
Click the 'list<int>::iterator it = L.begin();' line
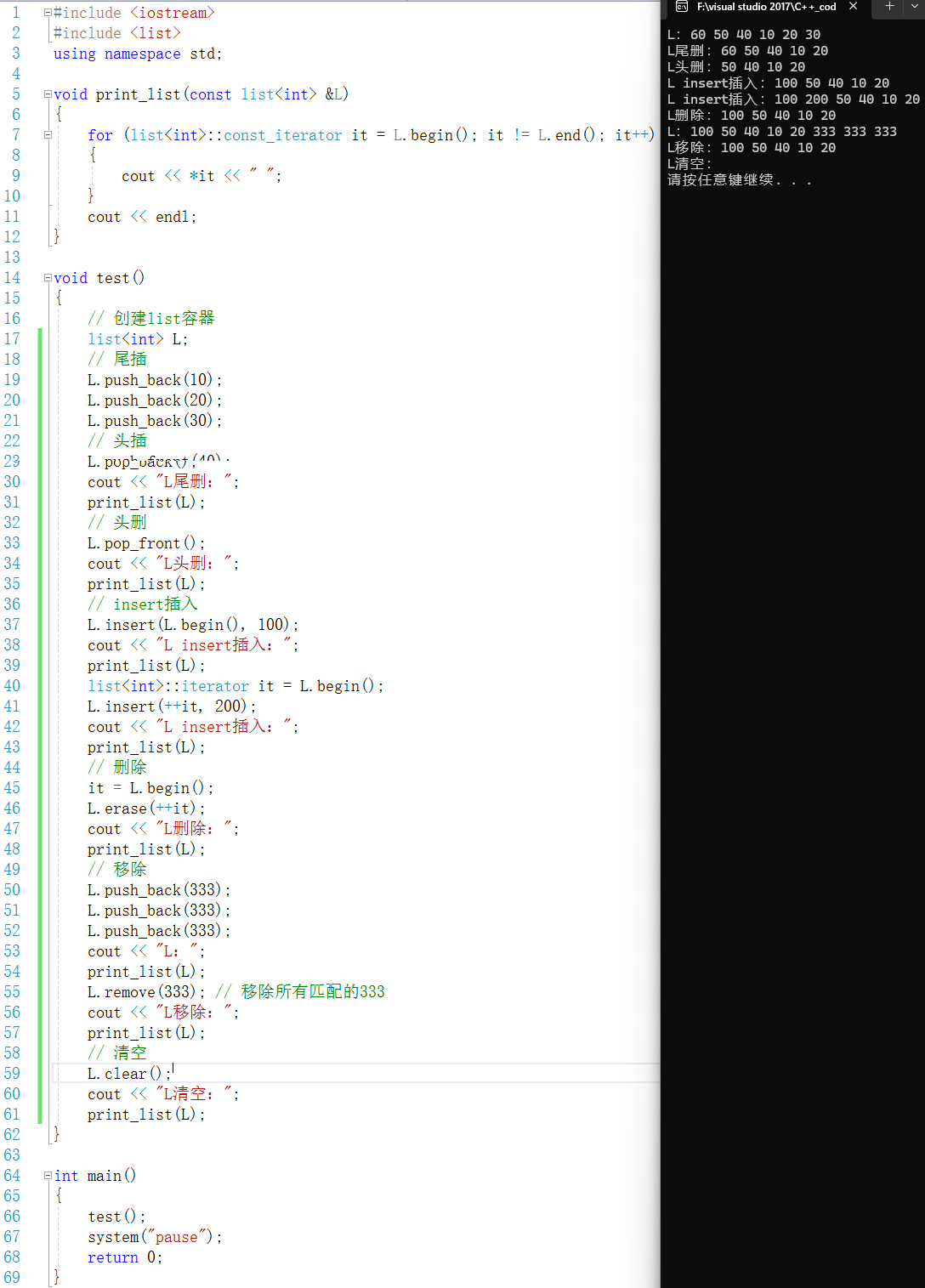236,686
